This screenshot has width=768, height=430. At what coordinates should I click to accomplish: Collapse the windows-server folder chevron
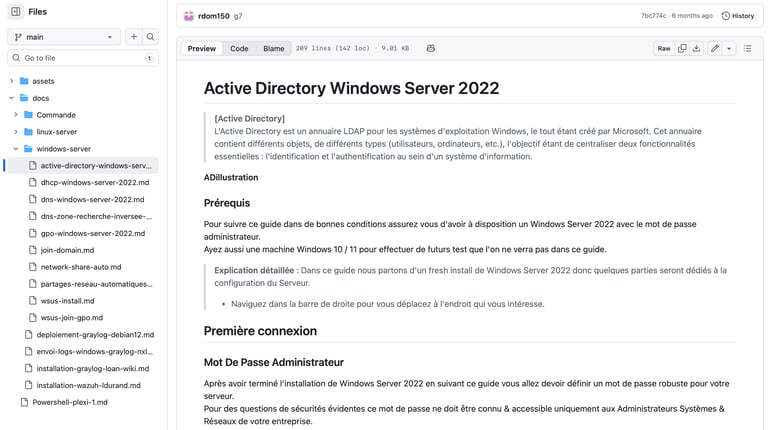click(x=16, y=148)
